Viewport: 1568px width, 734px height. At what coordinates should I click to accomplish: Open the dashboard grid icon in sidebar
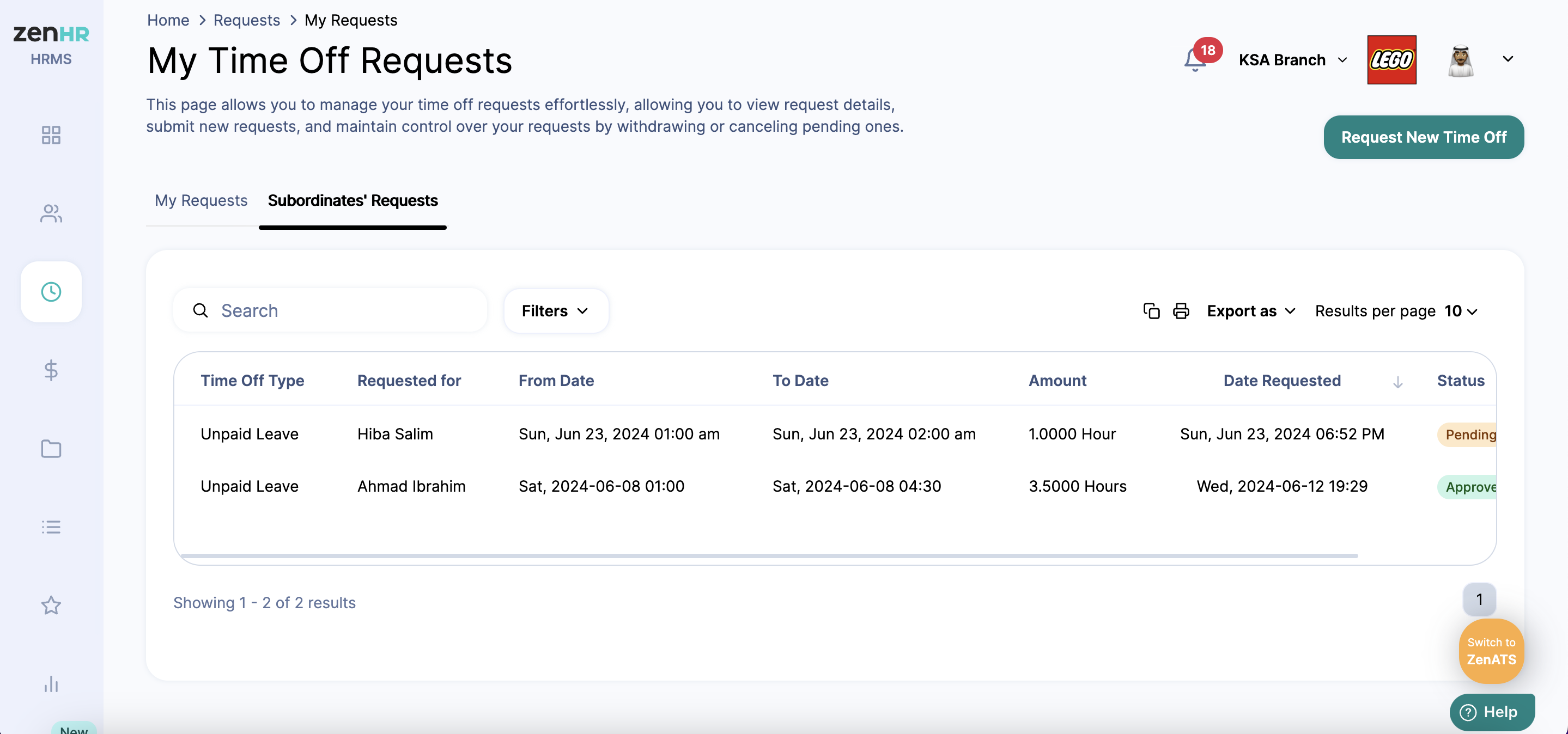[51, 135]
